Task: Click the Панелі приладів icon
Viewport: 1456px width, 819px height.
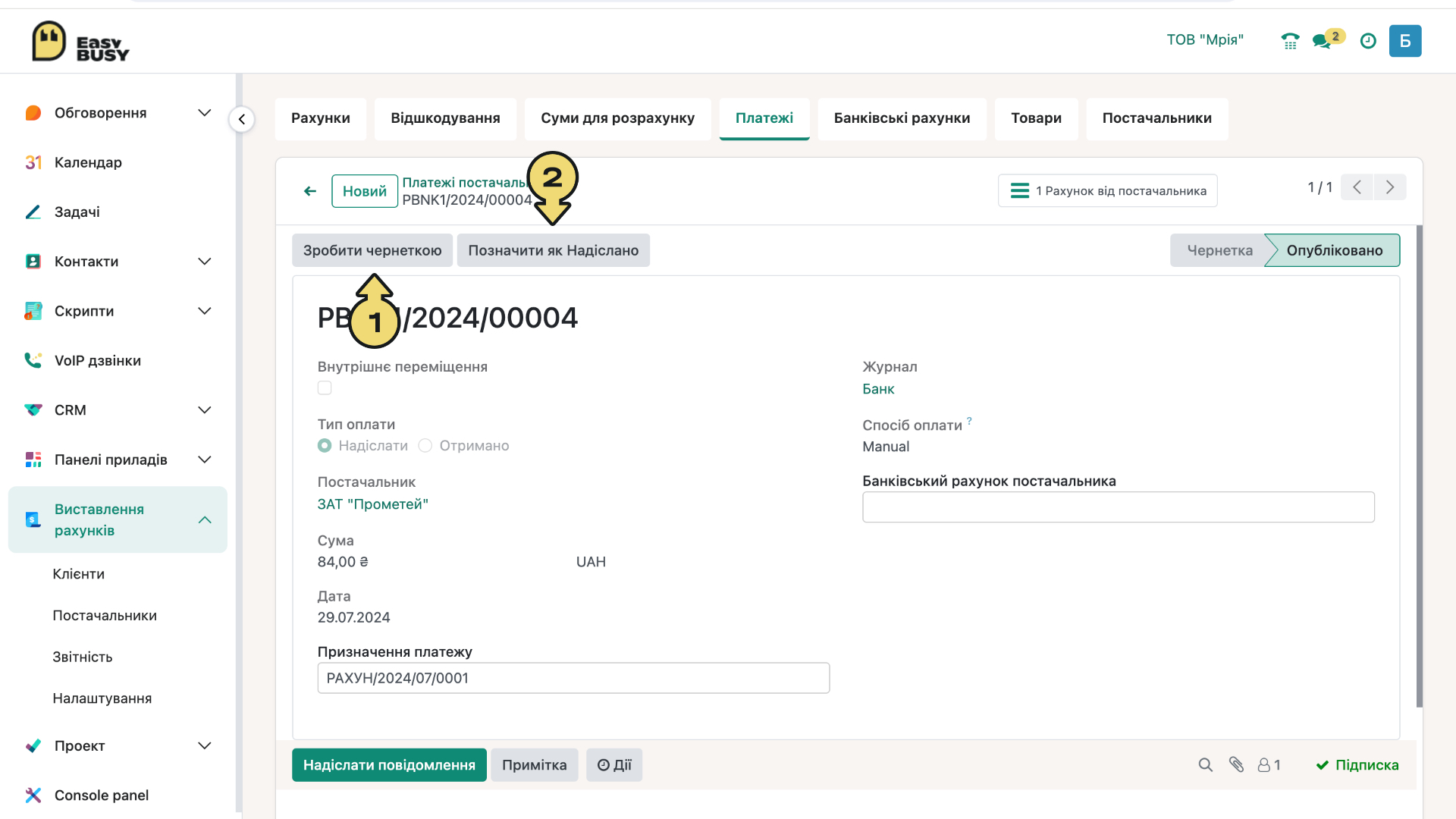Action: 33,460
